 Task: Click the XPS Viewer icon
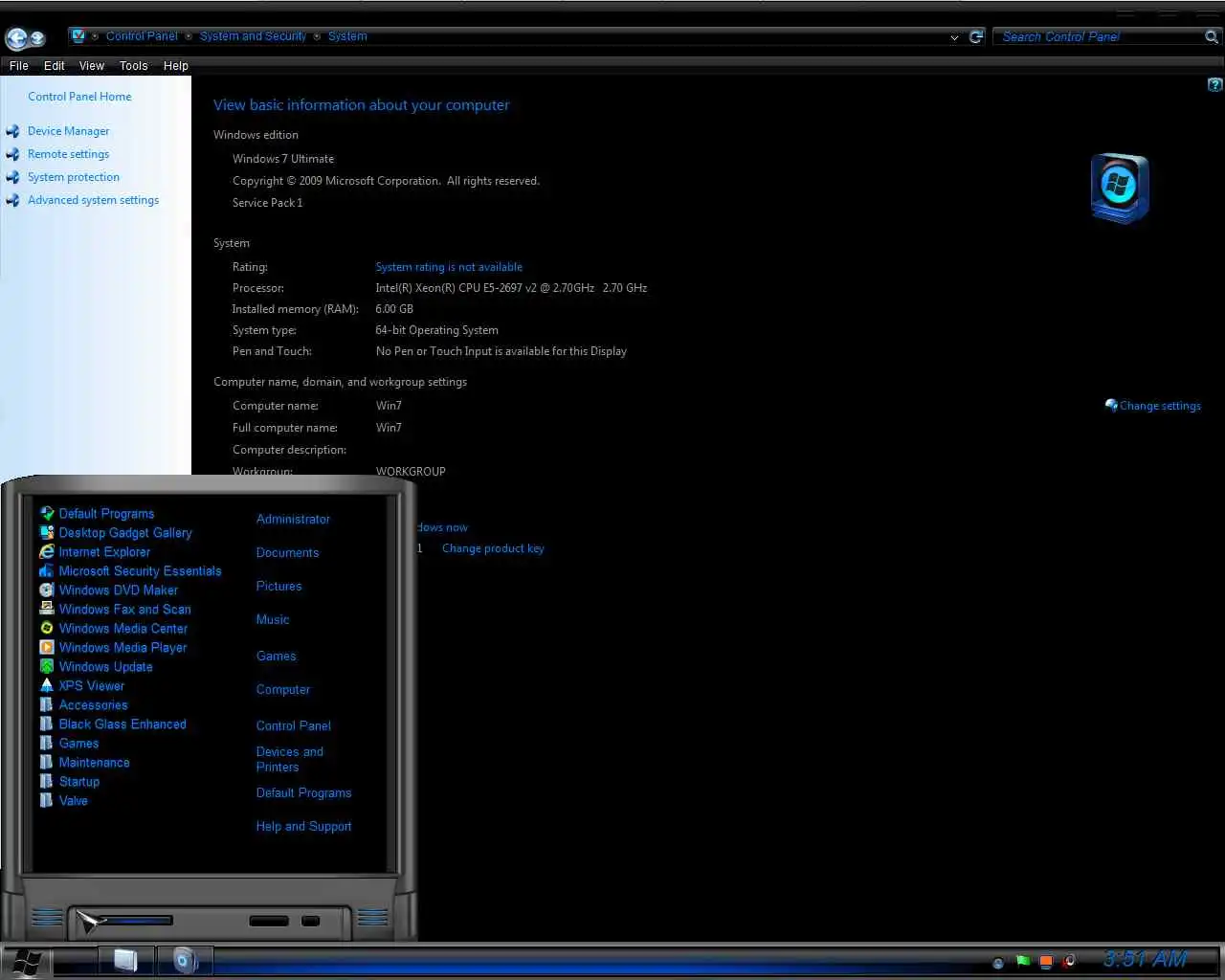pyautogui.click(x=47, y=685)
